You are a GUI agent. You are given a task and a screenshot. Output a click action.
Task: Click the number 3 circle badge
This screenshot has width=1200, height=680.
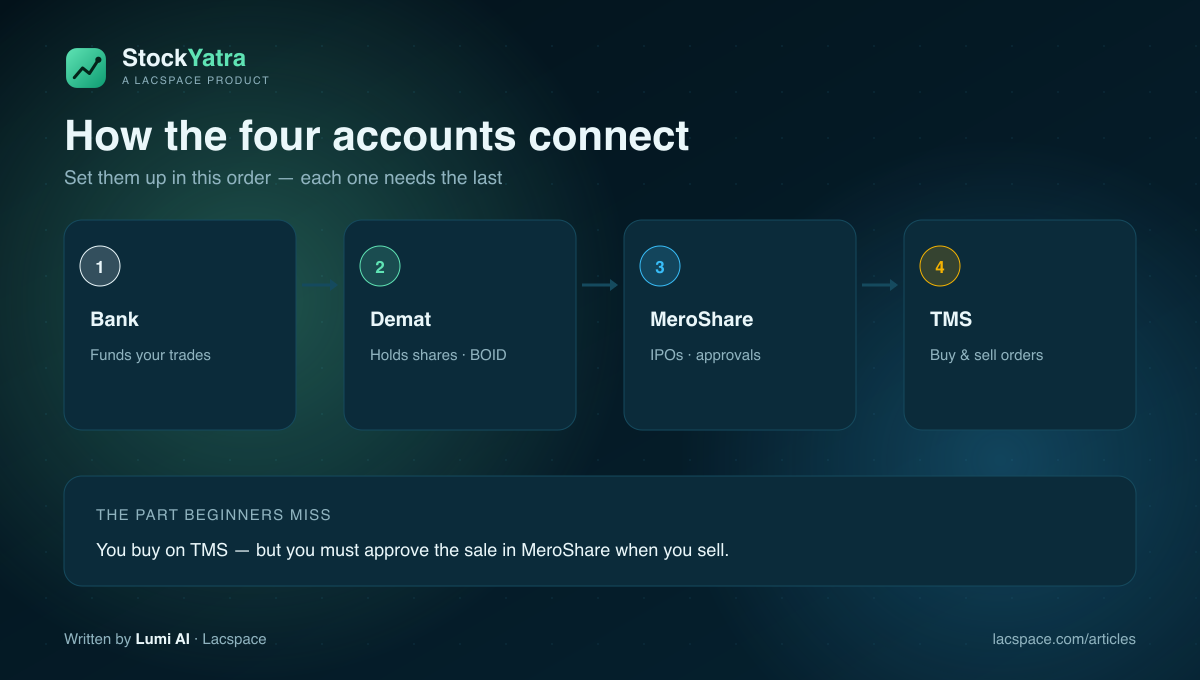coord(660,267)
